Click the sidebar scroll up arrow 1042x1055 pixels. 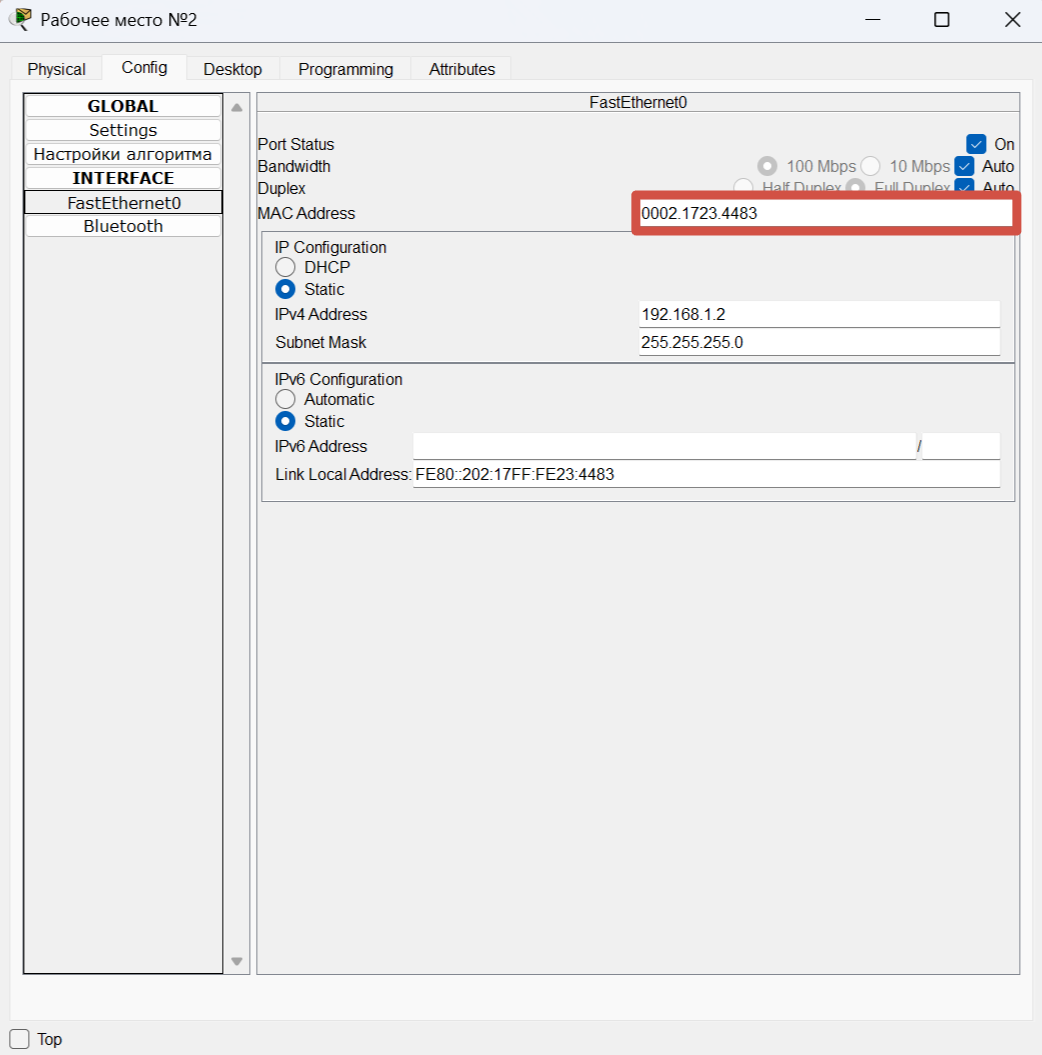tap(237, 108)
